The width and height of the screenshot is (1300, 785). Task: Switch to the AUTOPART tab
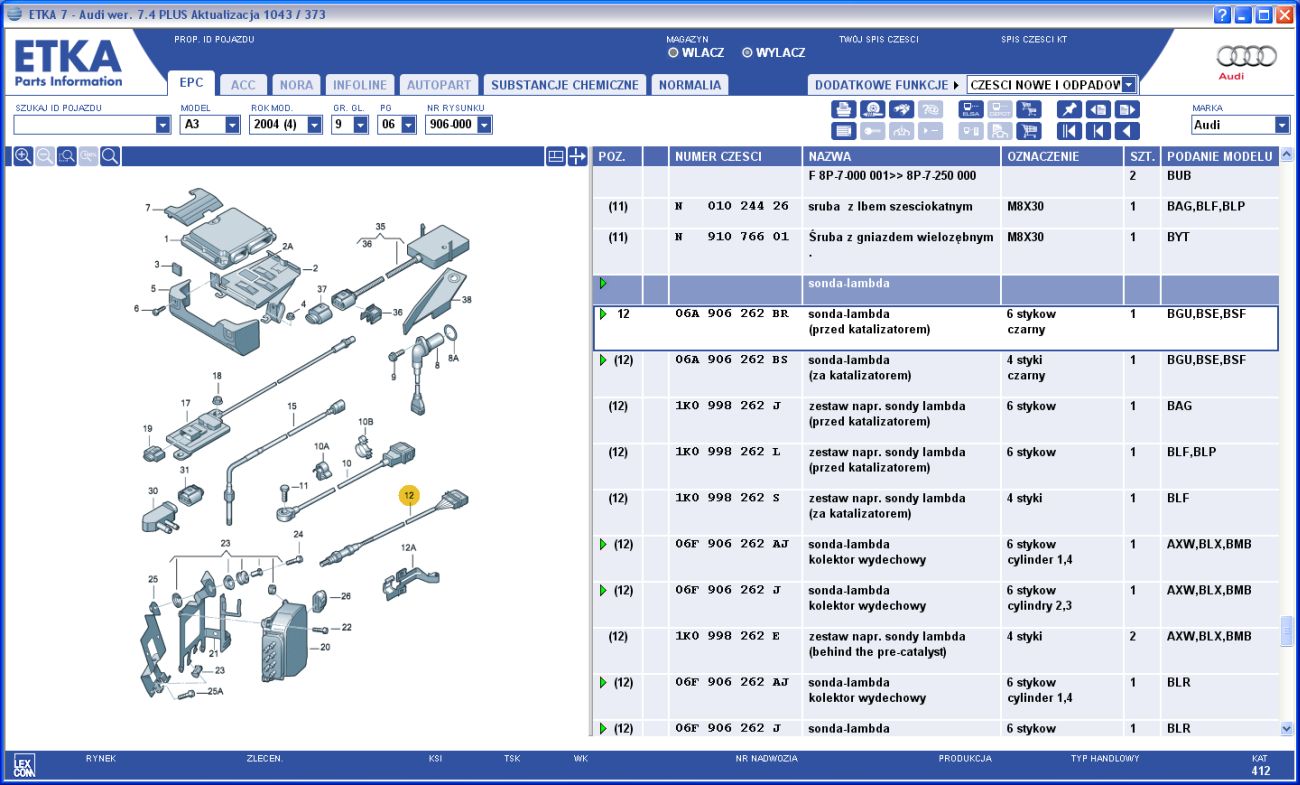438,85
